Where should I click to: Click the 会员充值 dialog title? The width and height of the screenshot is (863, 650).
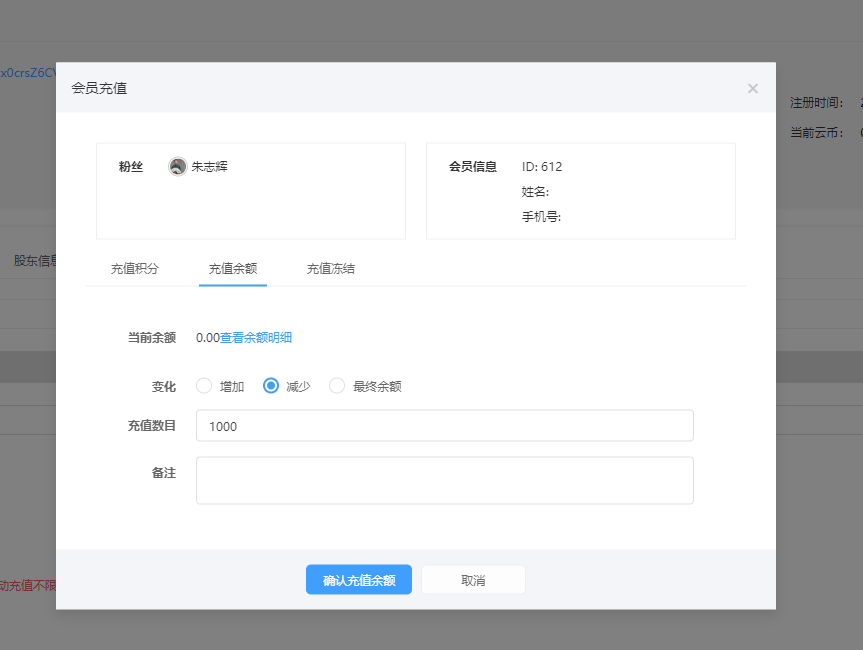pyautogui.click(x=99, y=88)
